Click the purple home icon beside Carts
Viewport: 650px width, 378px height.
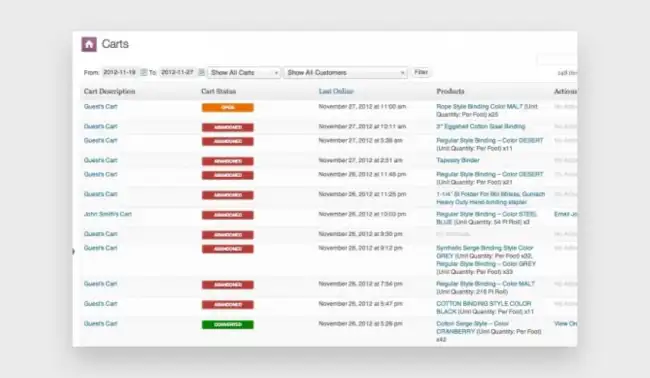(x=89, y=44)
